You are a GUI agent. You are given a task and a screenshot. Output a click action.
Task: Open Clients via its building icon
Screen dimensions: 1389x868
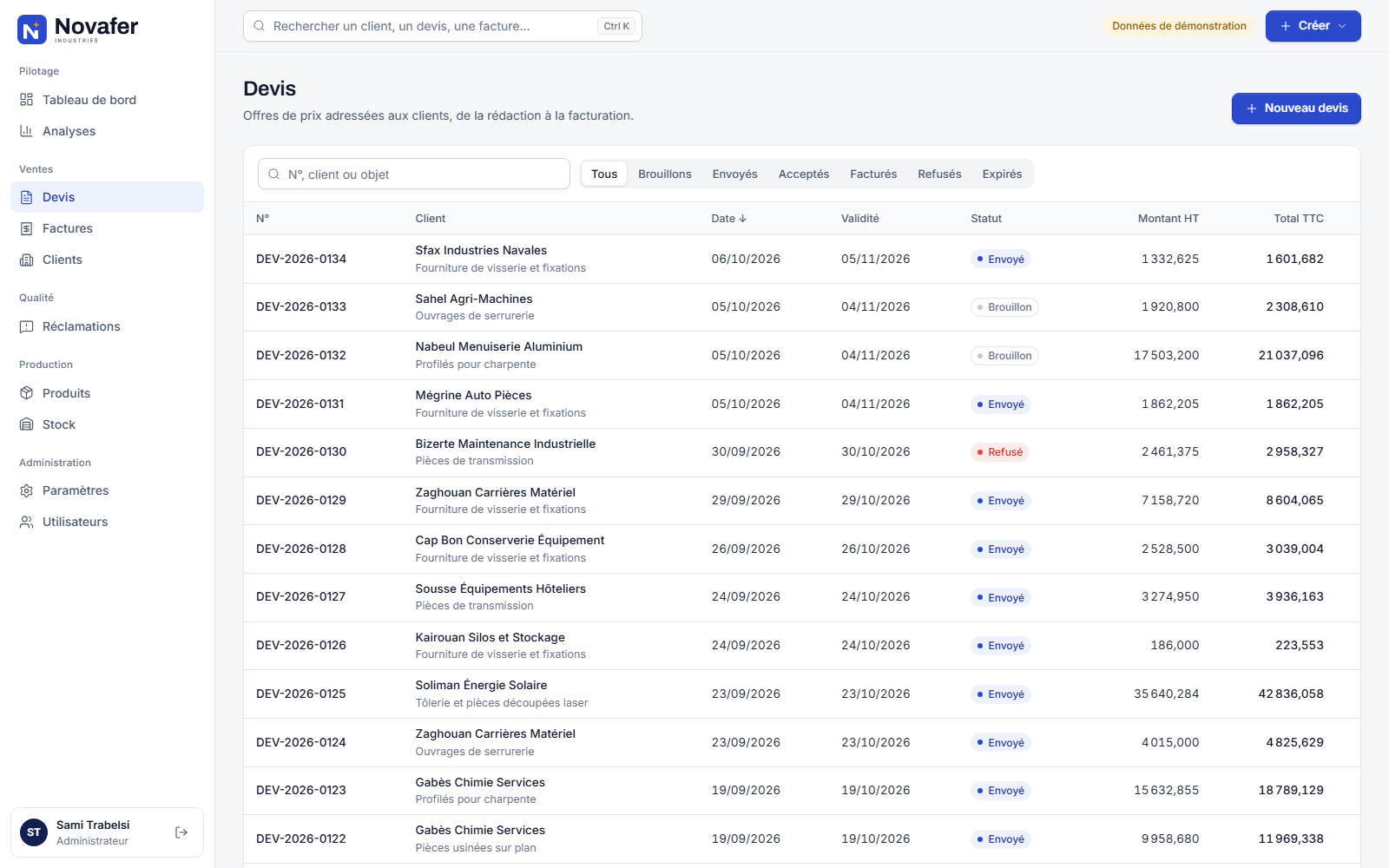(x=27, y=260)
